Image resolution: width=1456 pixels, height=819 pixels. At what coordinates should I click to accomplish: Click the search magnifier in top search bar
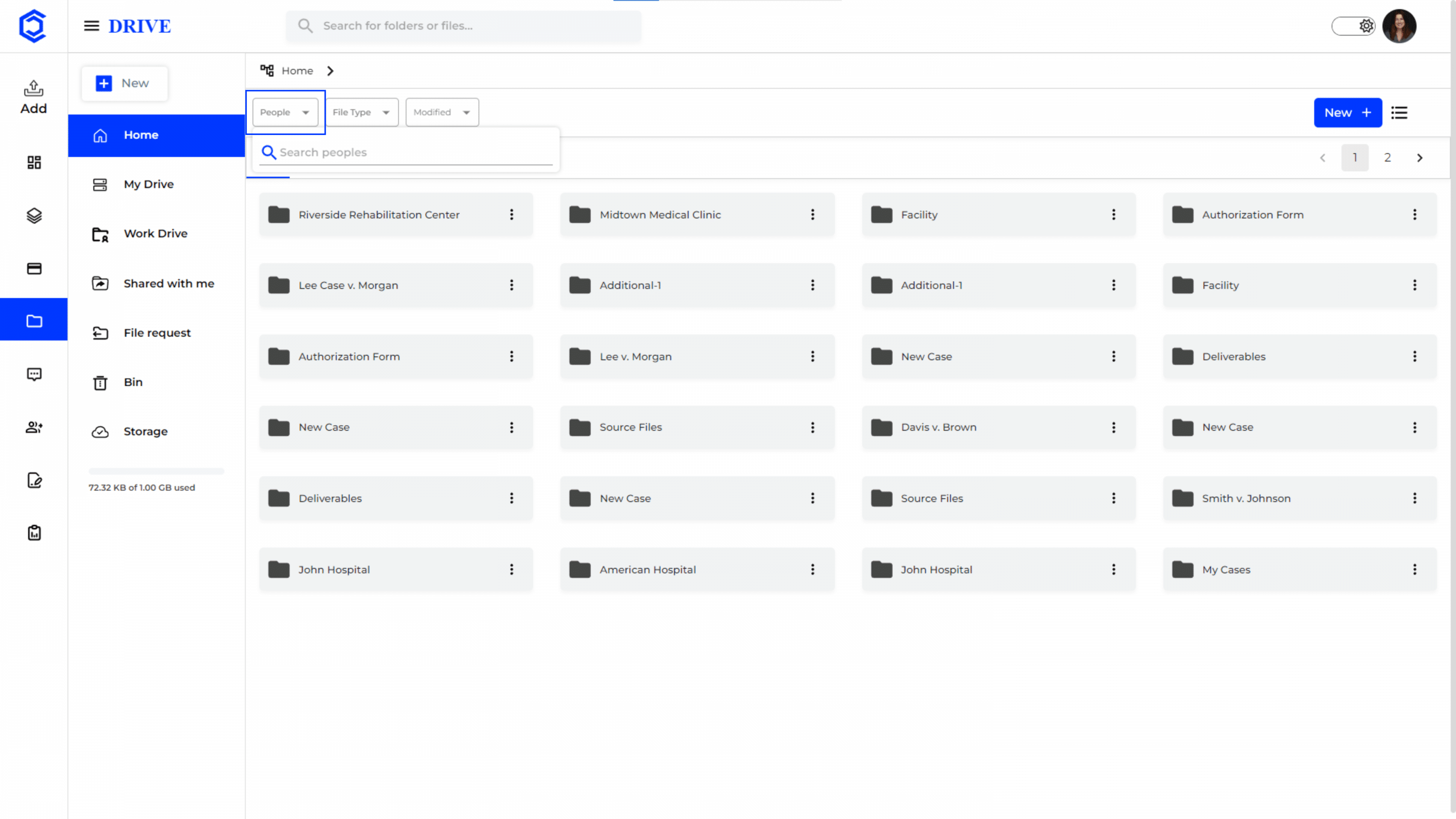tap(305, 26)
